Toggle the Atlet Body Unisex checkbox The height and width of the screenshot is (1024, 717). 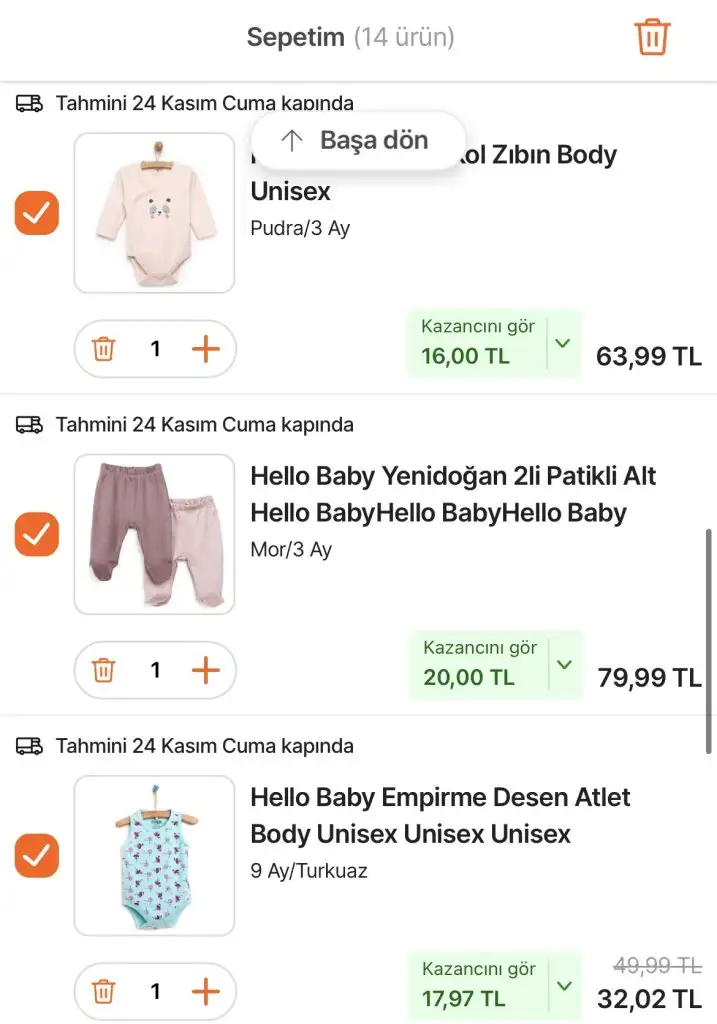(x=37, y=856)
